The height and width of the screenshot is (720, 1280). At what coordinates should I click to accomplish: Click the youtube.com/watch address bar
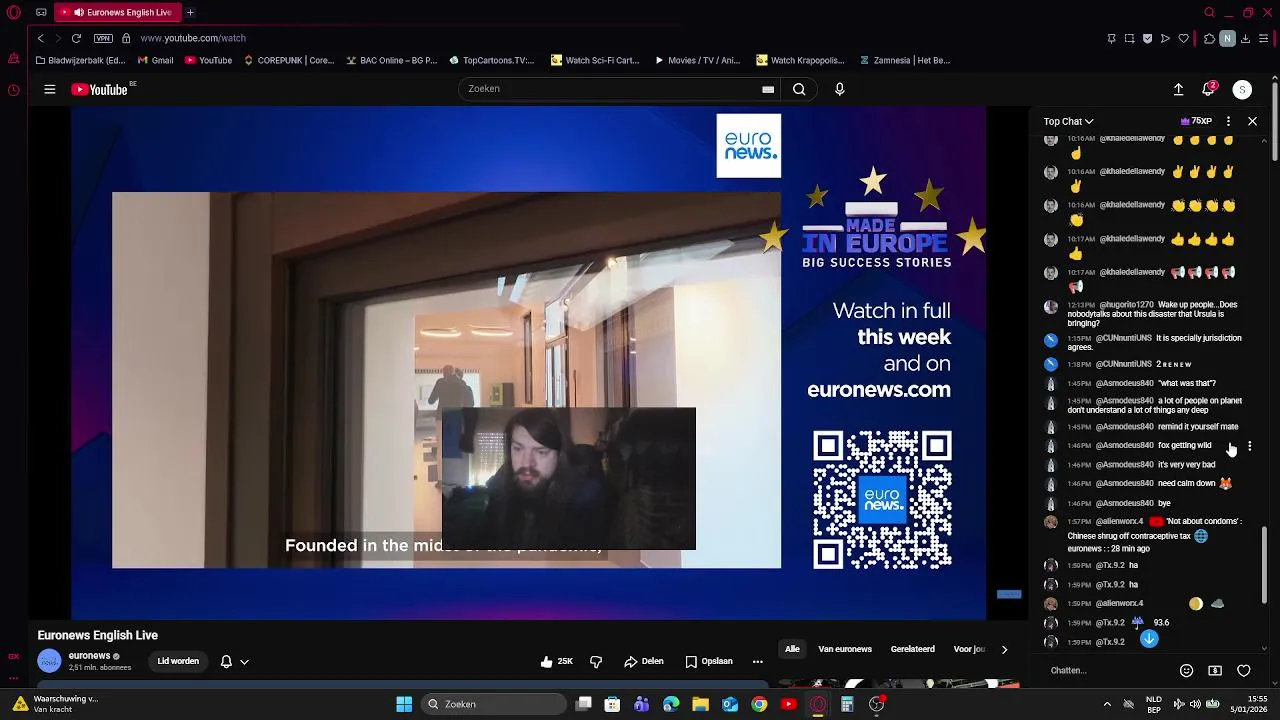pyautogui.click(x=193, y=38)
